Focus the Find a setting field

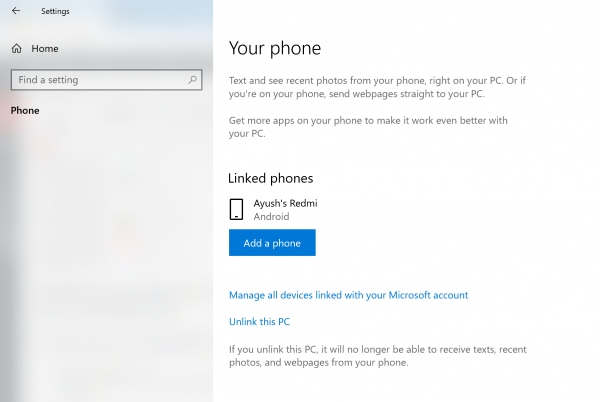[106, 80]
